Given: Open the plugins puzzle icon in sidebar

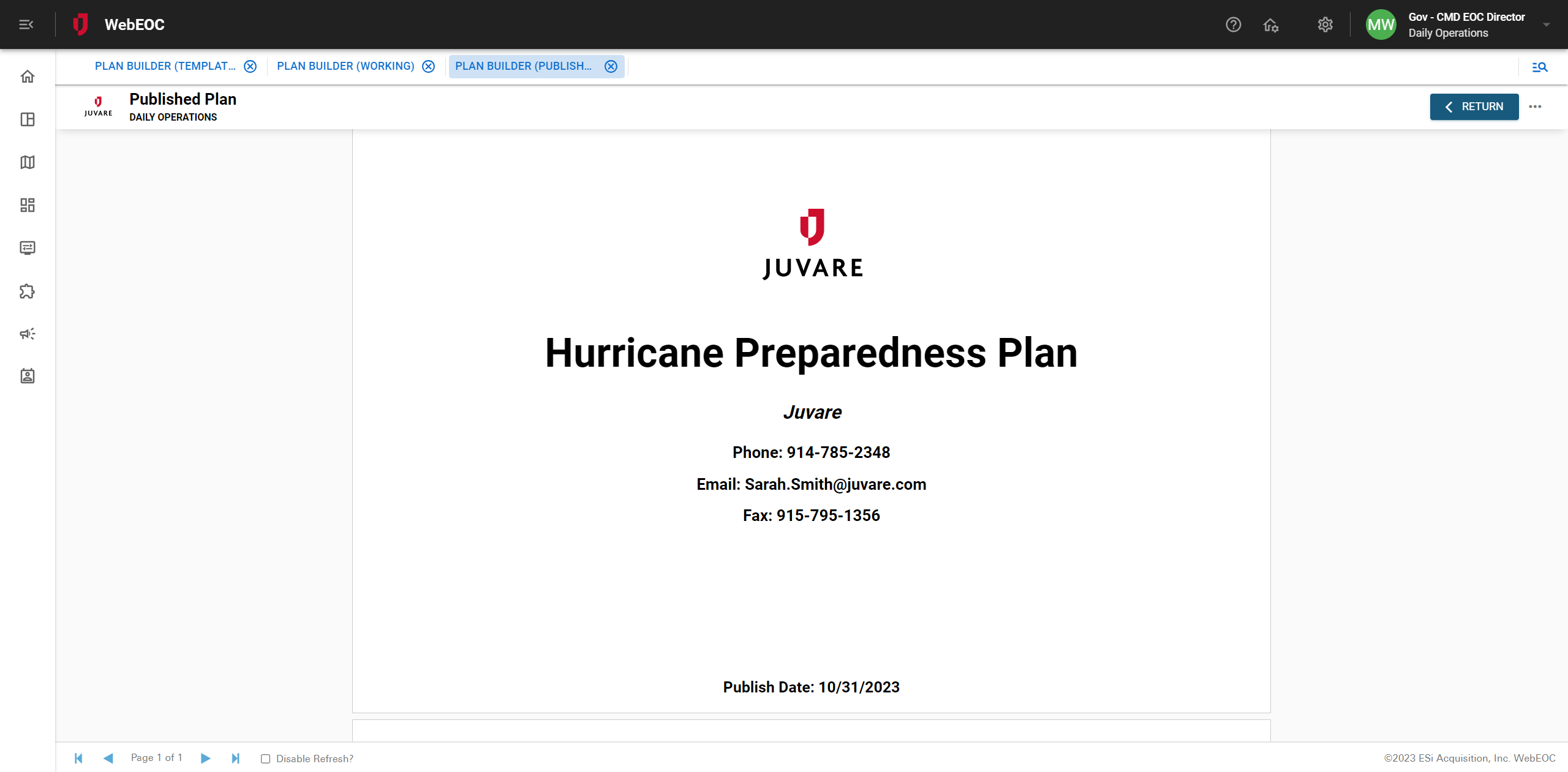Looking at the screenshot, I should pos(28,291).
